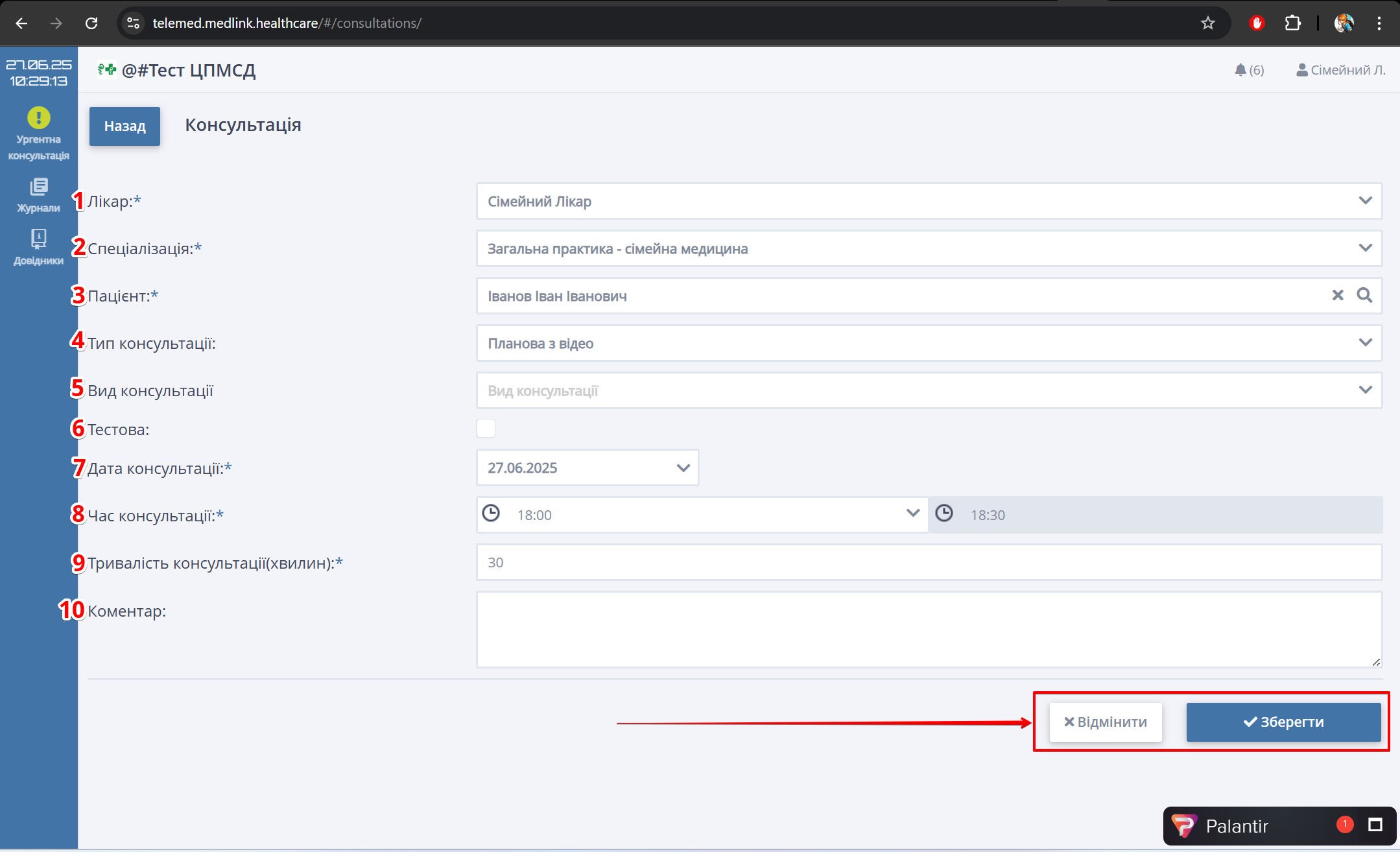
Task: Click the Зберегти button
Action: [1283, 722]
